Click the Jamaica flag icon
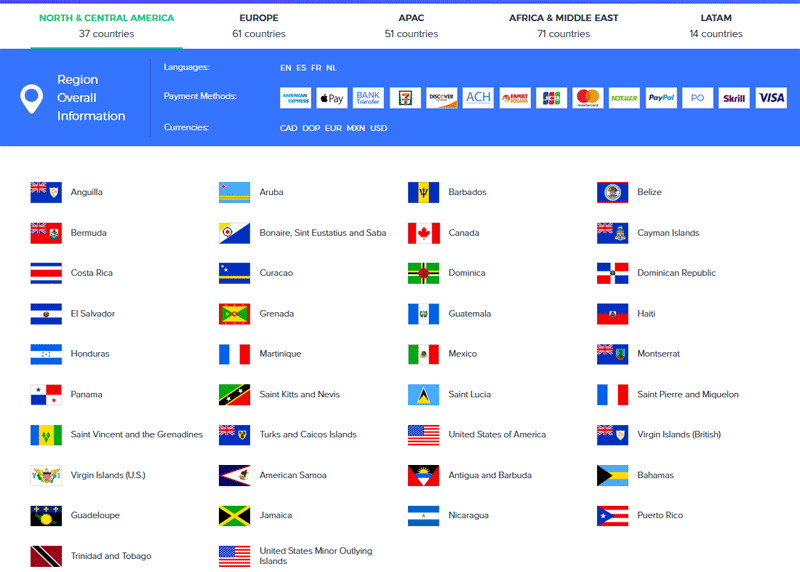The image size is (800, 572). [235, 516]
